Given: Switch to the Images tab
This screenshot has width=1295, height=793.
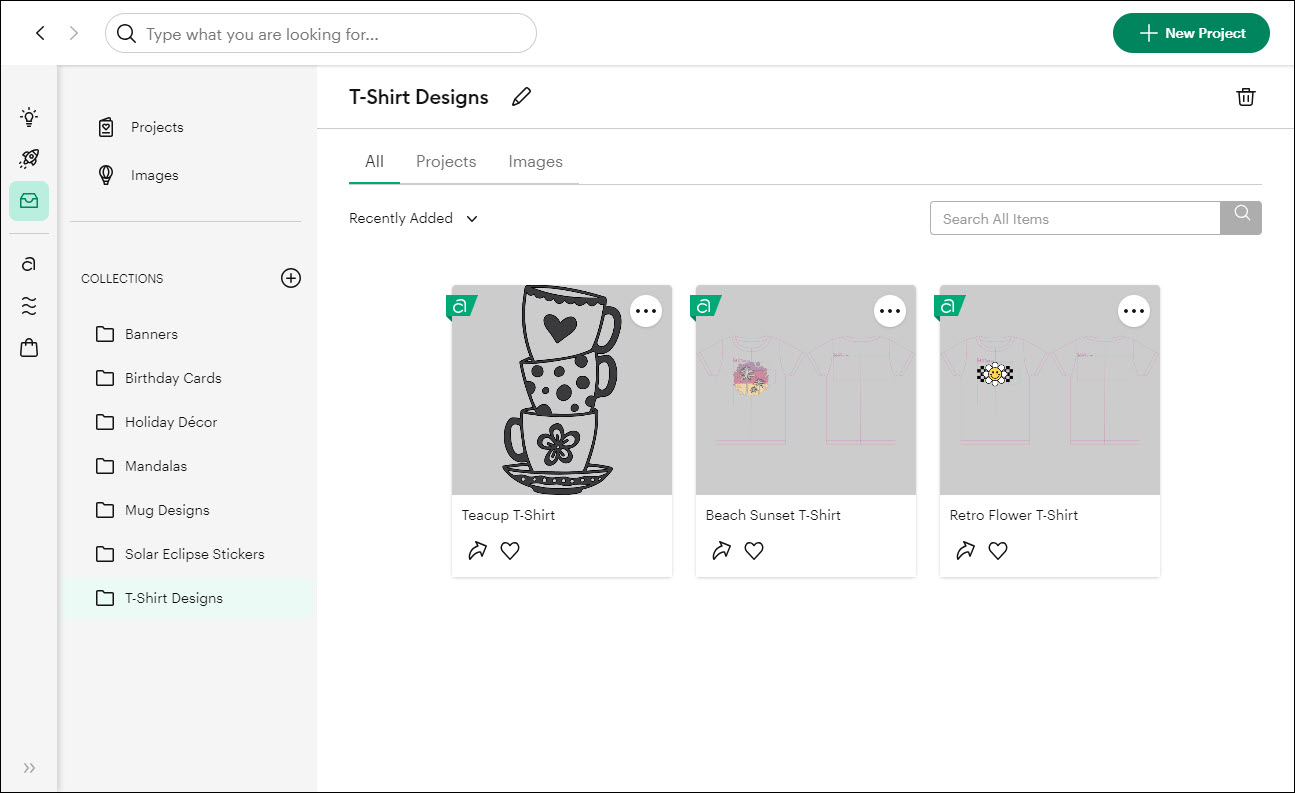Looking at the screenshot, I should coord(535,162).
